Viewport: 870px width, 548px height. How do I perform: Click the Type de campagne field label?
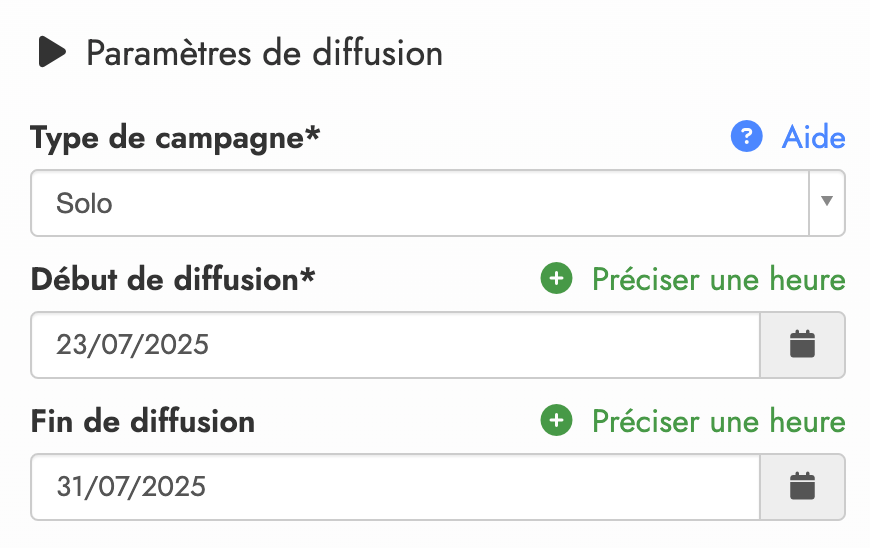[166, 138]
